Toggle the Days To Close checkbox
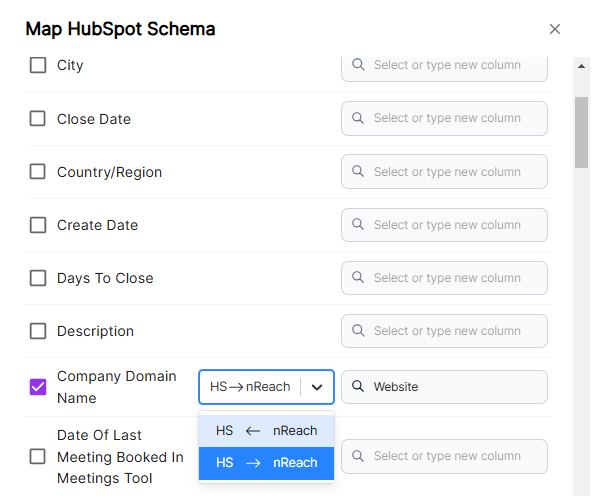 tap(38, 278)
